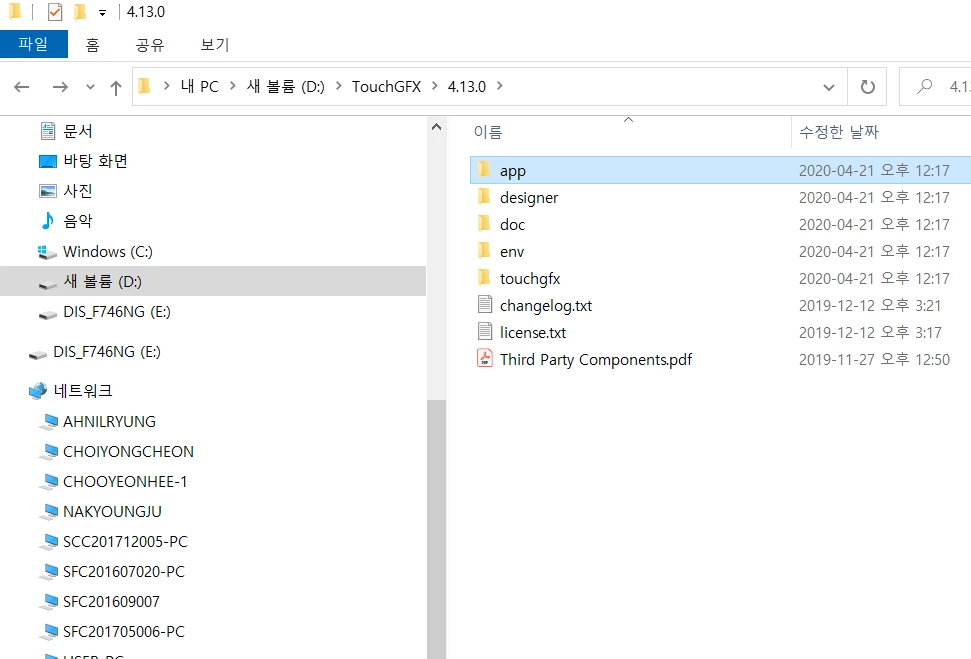
Task: Select 바탕 화면 in the navigation pane
Action: [x=95, y=161]
